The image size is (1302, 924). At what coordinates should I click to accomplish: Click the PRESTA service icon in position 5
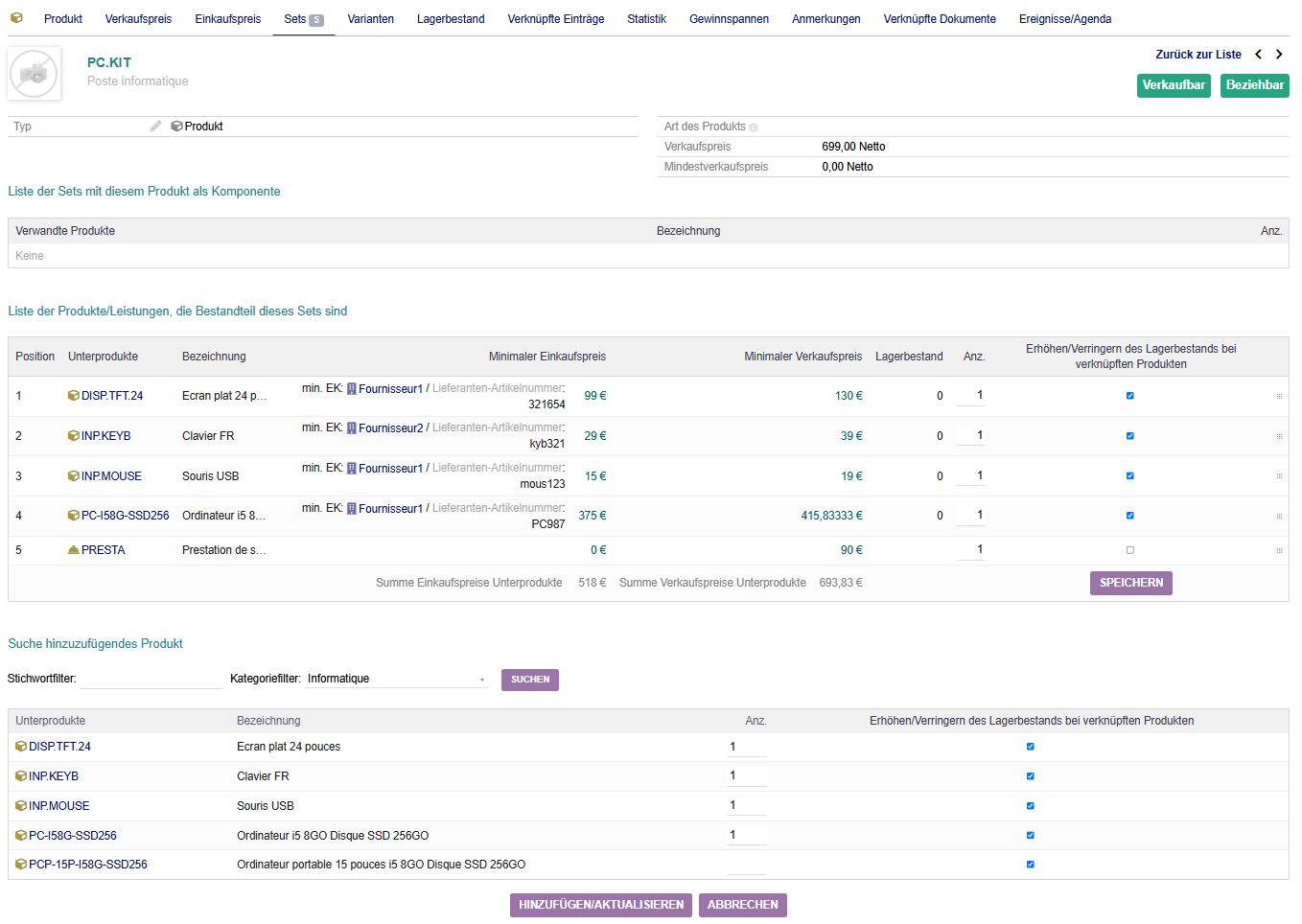(x=74, y=550)
